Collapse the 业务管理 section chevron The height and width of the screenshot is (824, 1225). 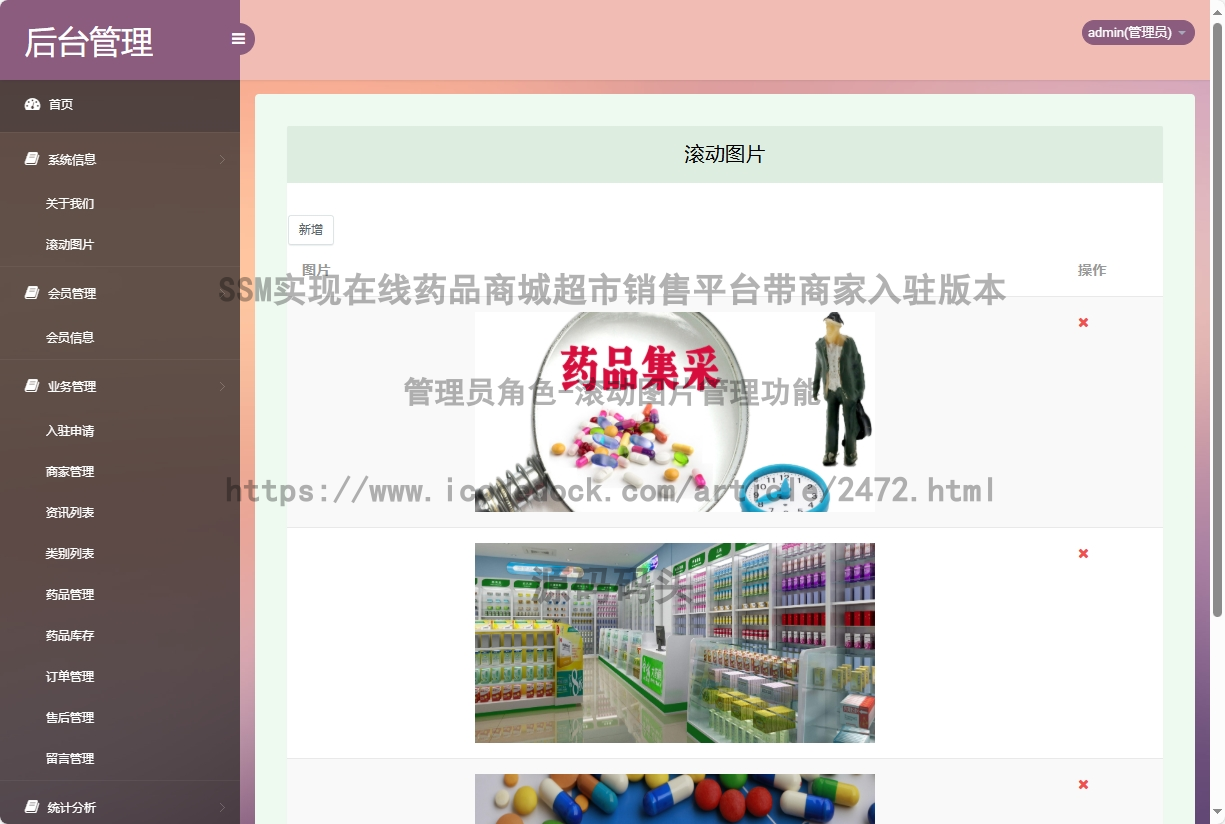[x=222, y=386]
